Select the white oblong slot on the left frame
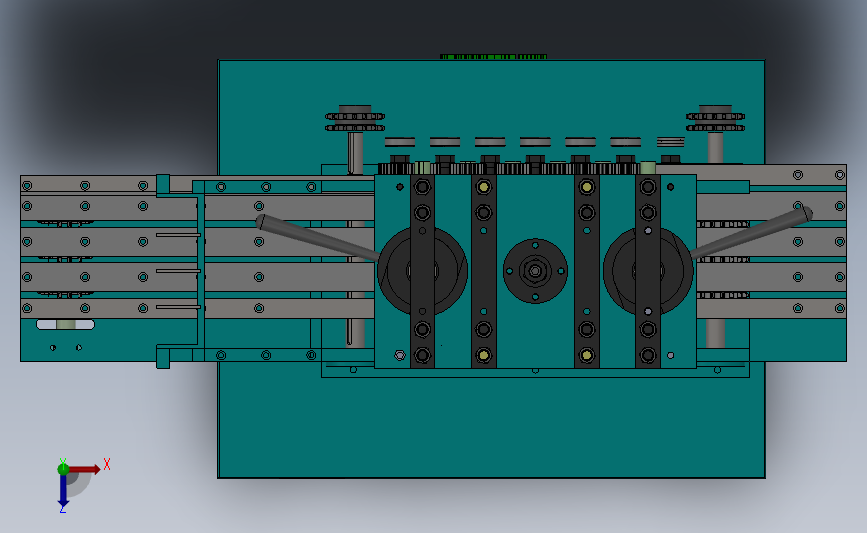The width and height of the screenshot is (867, 533). [65, 325]
